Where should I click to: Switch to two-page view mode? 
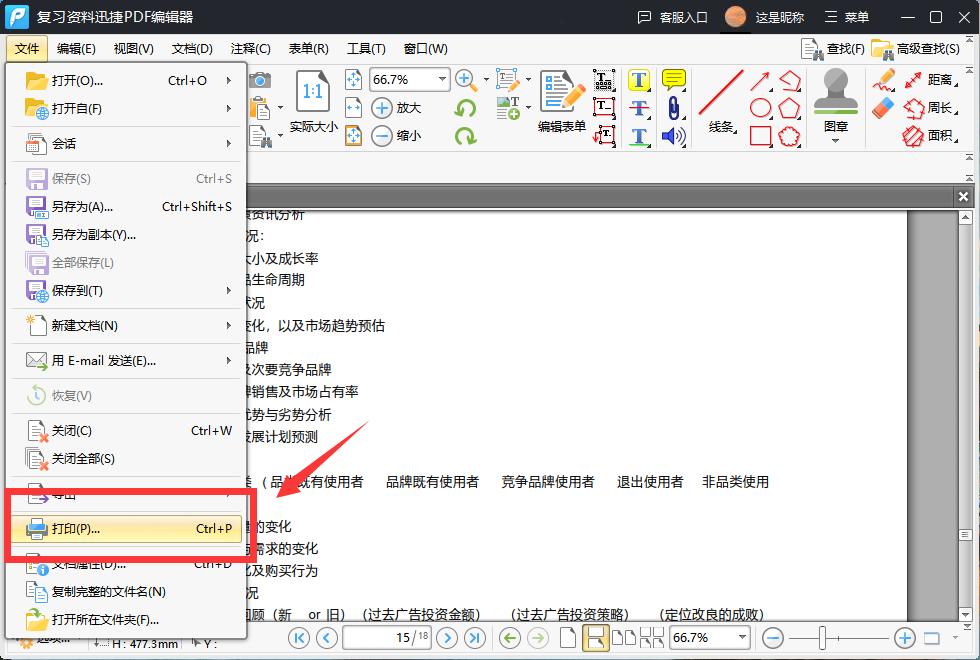[624, 637]
